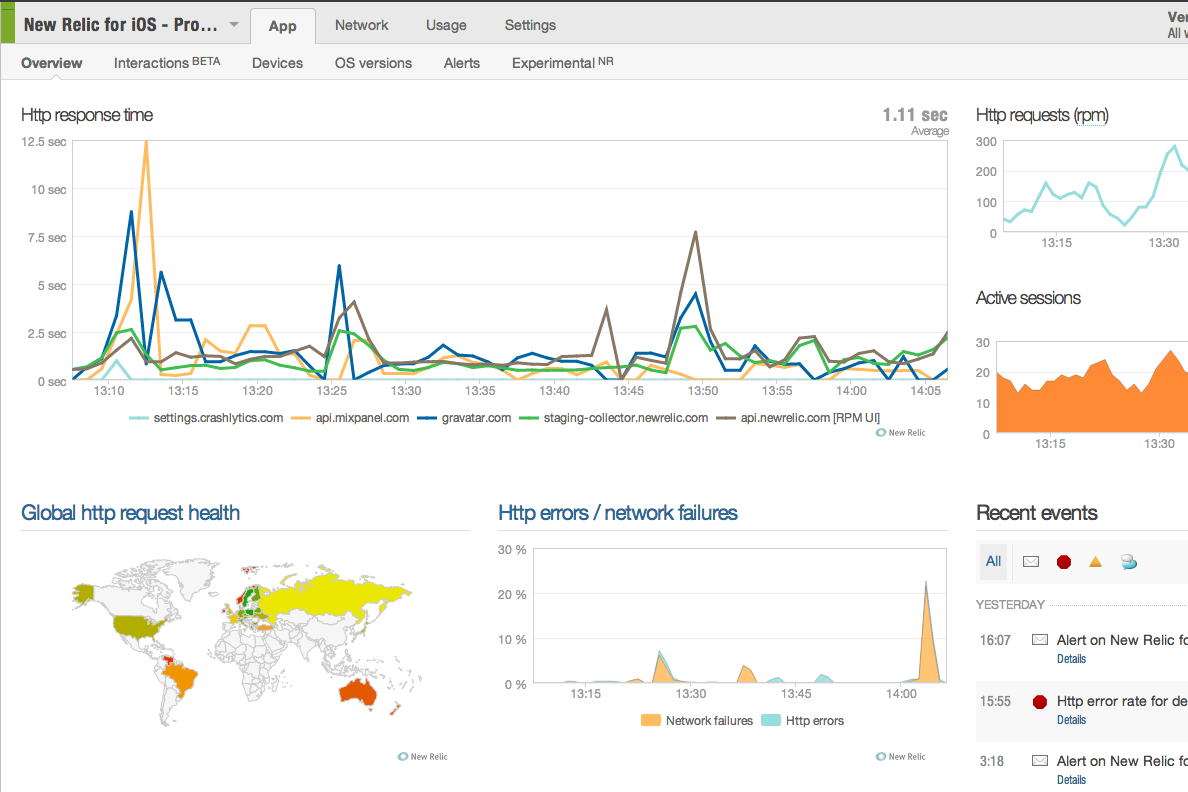The width and height of the screenshot is (1188, 792).
Task: Open Global http request health heading link
Action: tap(130, 513)
